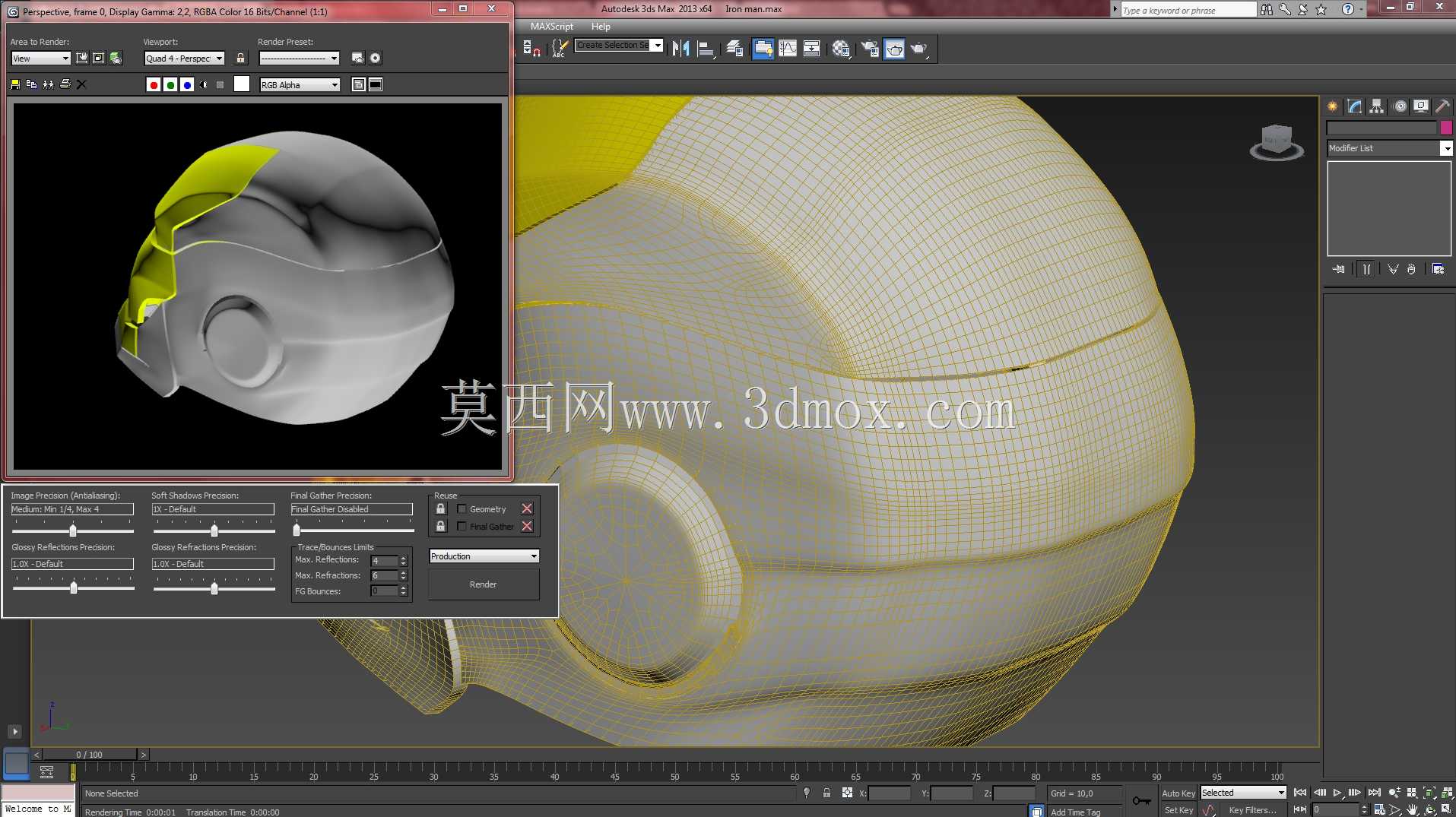Expand the Modifier List dropdown
This screenshot has width=1456, height=817.
[x=1390, y=148]
